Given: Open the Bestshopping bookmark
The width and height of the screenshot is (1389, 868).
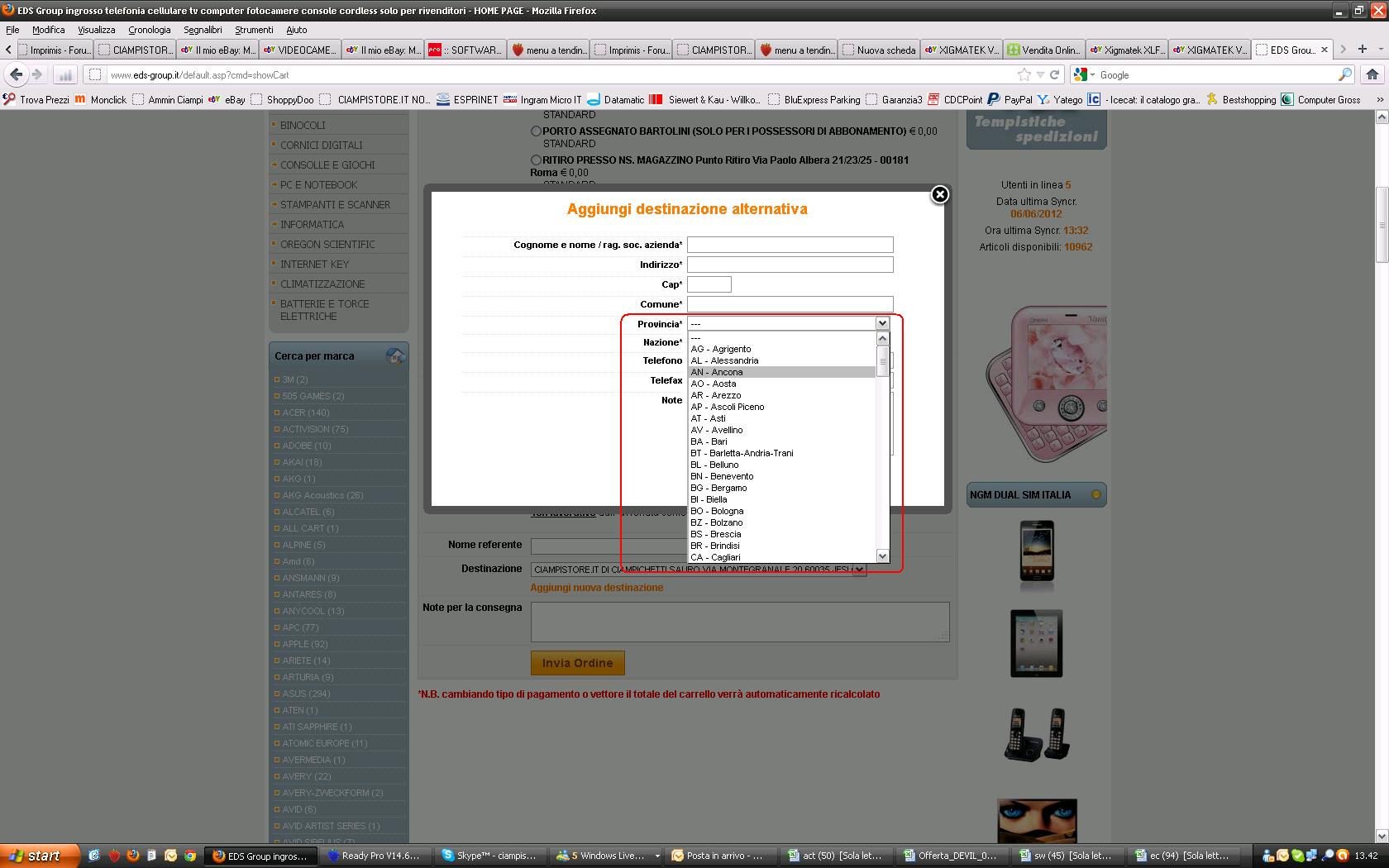Looking at the screenshot, I should click(1241, 99).
